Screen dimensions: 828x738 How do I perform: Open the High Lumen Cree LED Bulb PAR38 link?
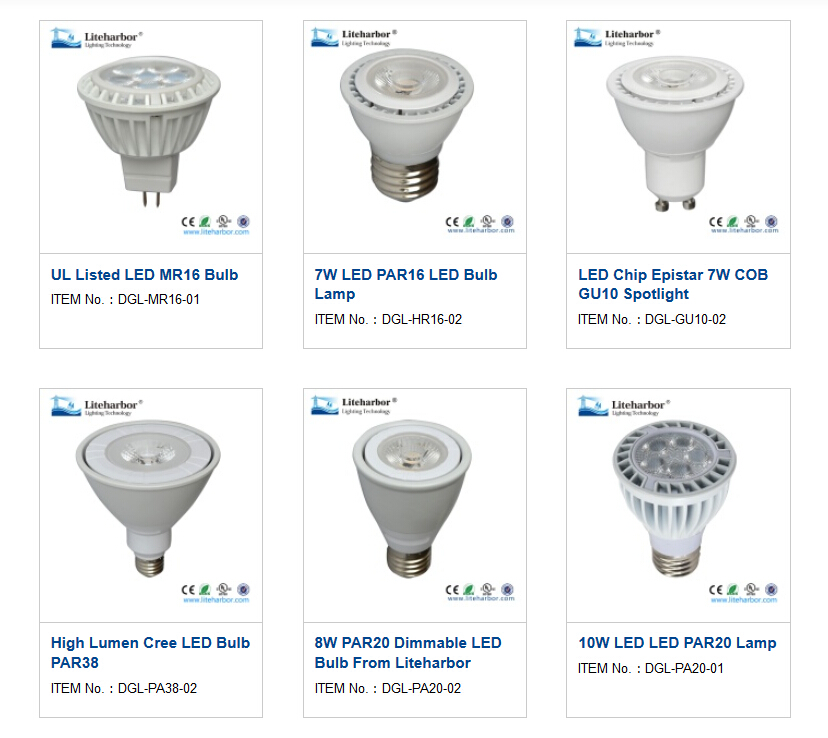[x=149, y=653]
